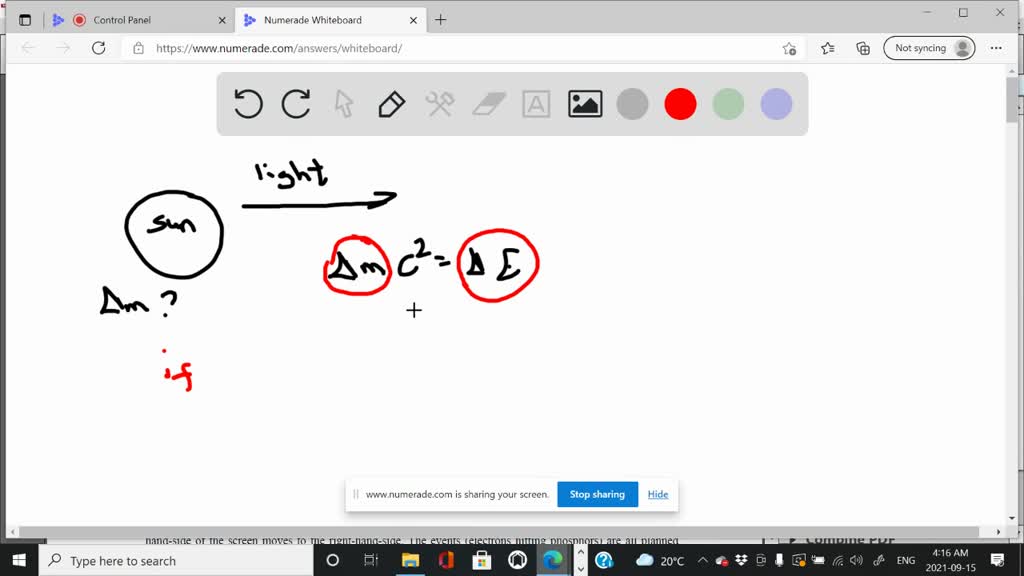The width and height of the screenshot is (1024, 576).
Task: Insert an image onto the whiteboard
Action: click(x=585, y=104)
